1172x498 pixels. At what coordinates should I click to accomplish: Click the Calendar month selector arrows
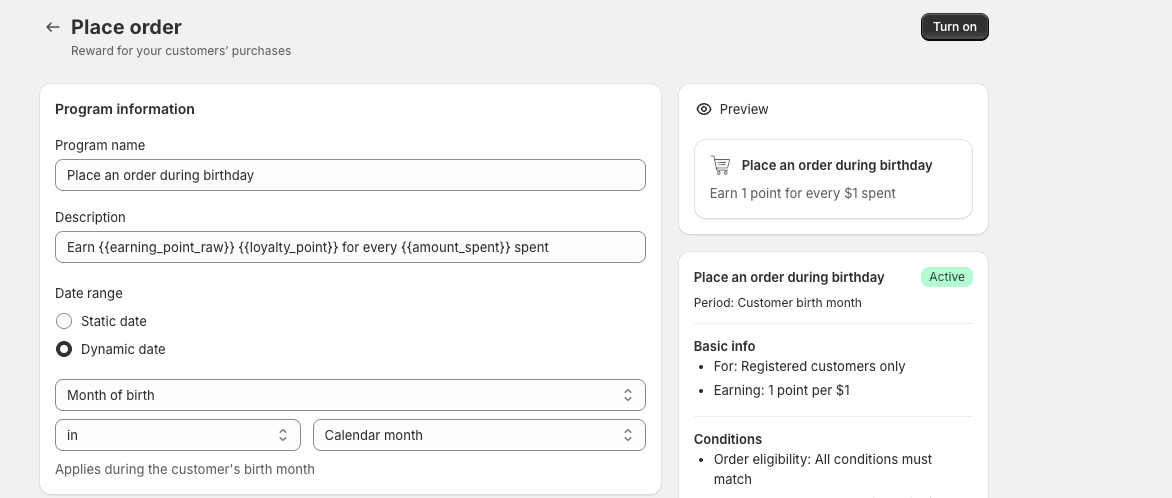(628, 435)
